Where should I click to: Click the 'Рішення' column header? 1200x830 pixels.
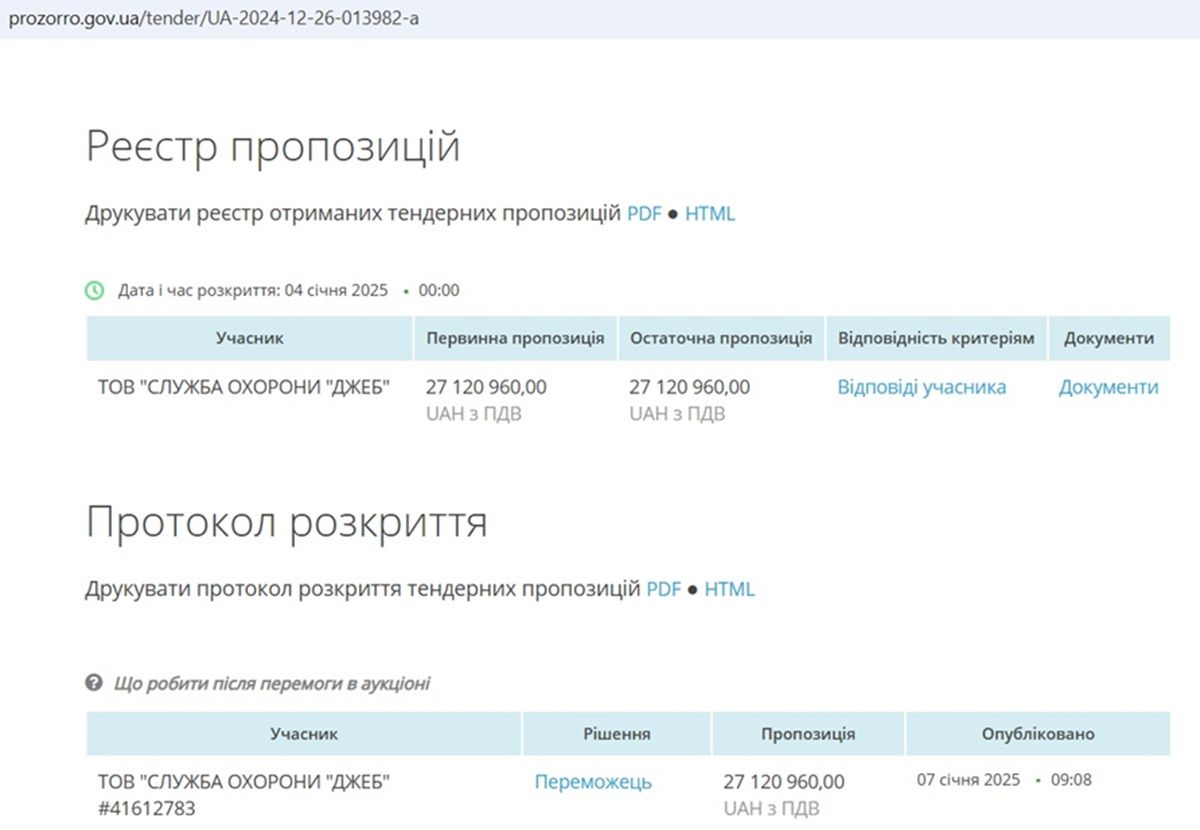617,734
